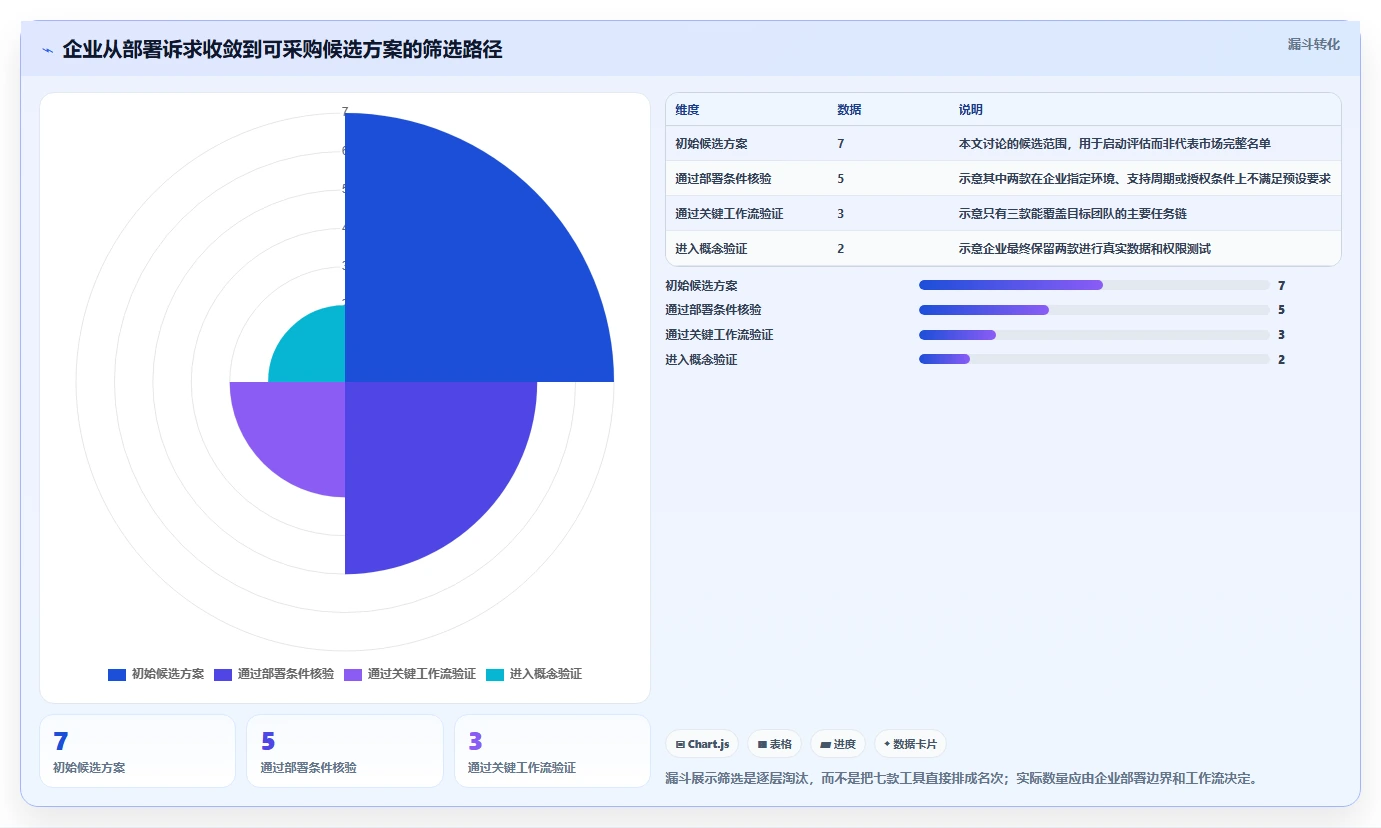Toggle the 初始候选方案 legend color box
1381x828 pixels.
point(117,674)
